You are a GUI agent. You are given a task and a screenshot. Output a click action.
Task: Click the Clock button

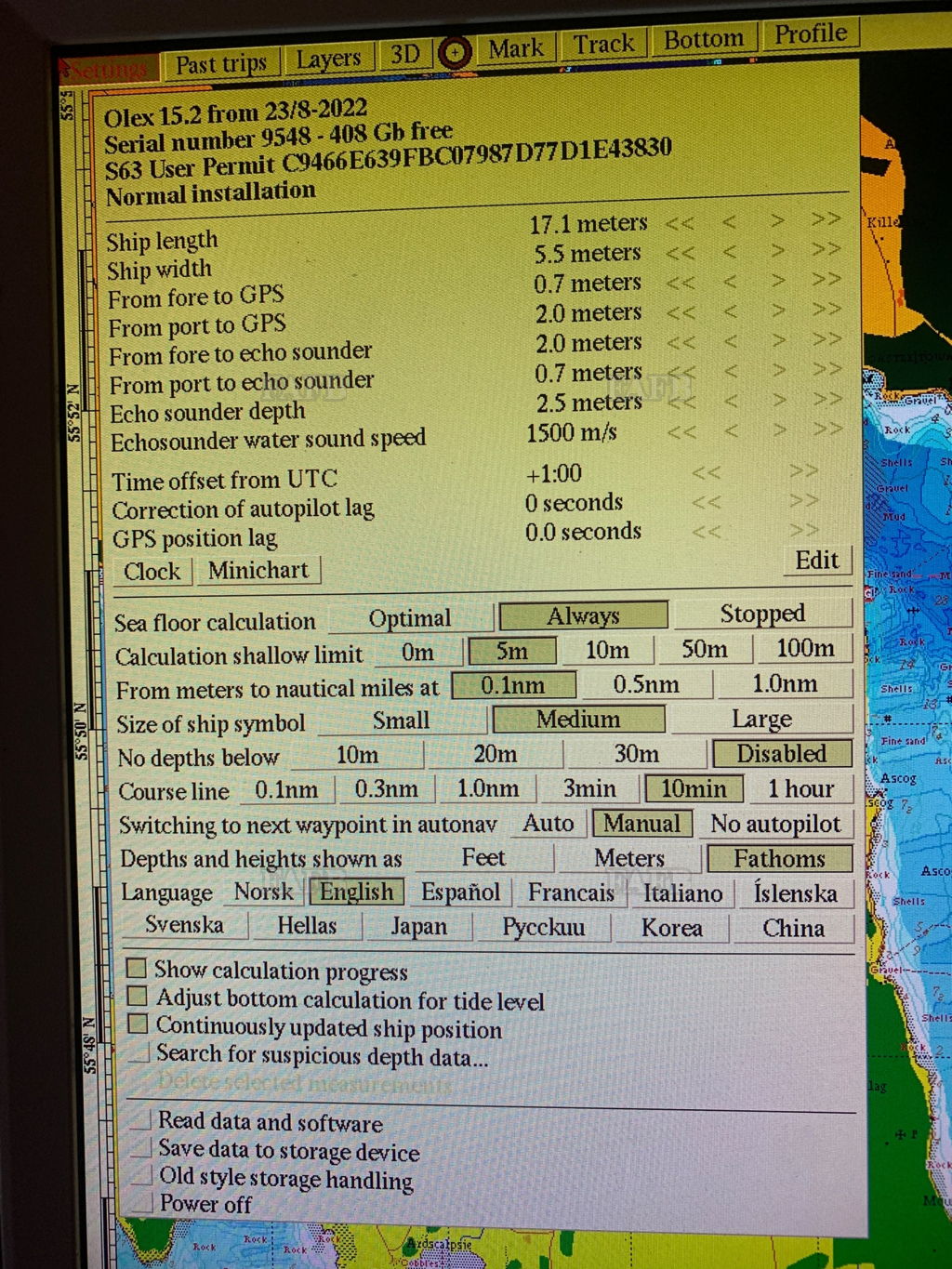pyautogui.click(x=152, y=572)
